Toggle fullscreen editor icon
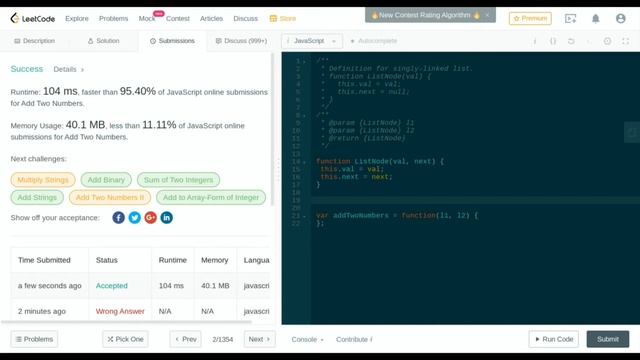Viewport: 640px width, 360px height. tap(625, 41)
